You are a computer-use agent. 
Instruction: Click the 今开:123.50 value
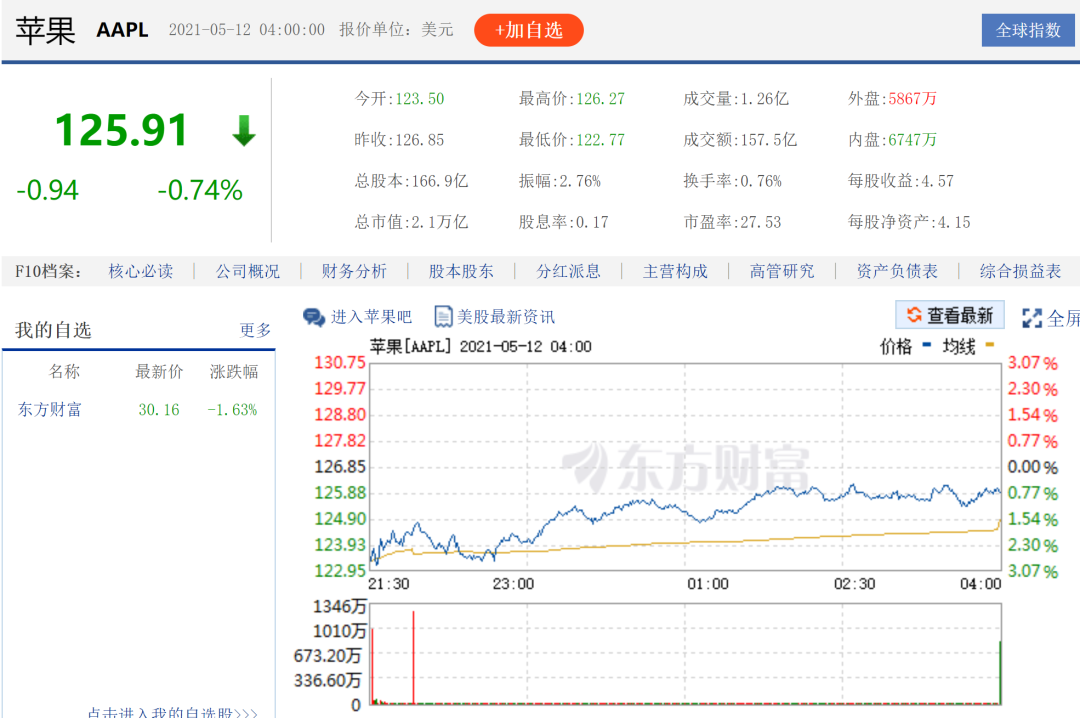[x=399, y=99]
